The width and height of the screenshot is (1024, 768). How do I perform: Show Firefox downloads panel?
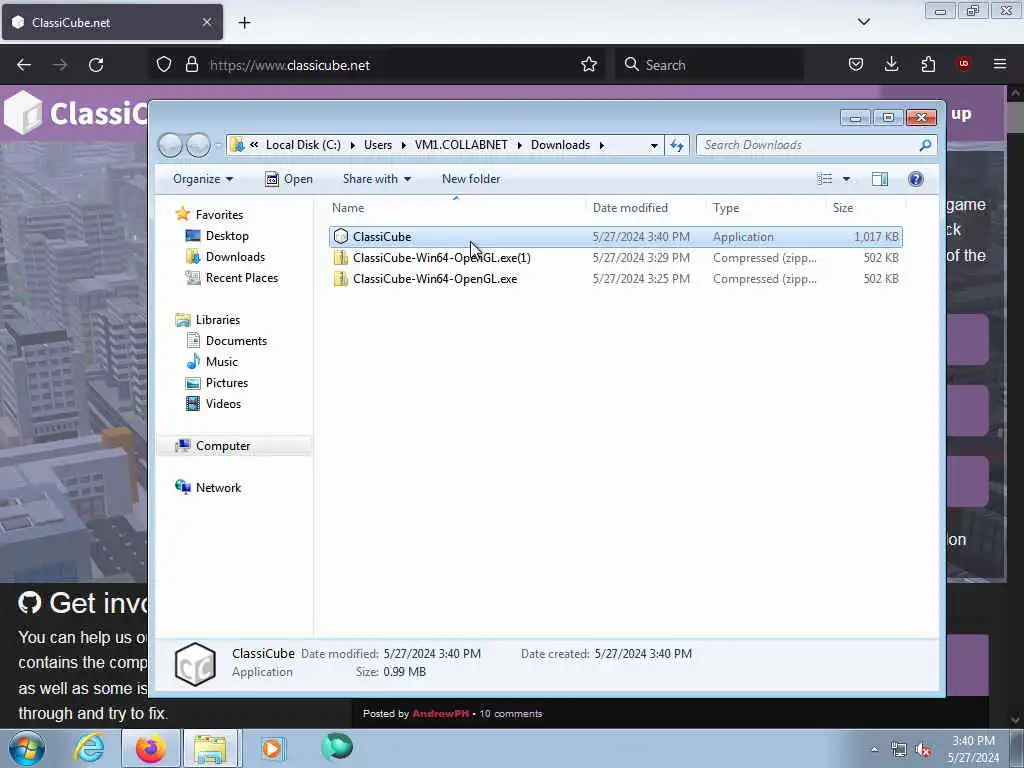click(x=891, y=65)
